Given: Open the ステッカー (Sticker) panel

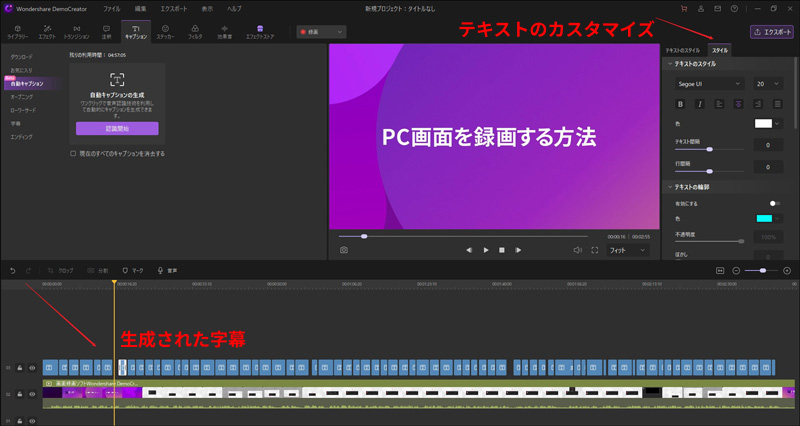Looking at the screenshot, I should [x=165, y=32].
